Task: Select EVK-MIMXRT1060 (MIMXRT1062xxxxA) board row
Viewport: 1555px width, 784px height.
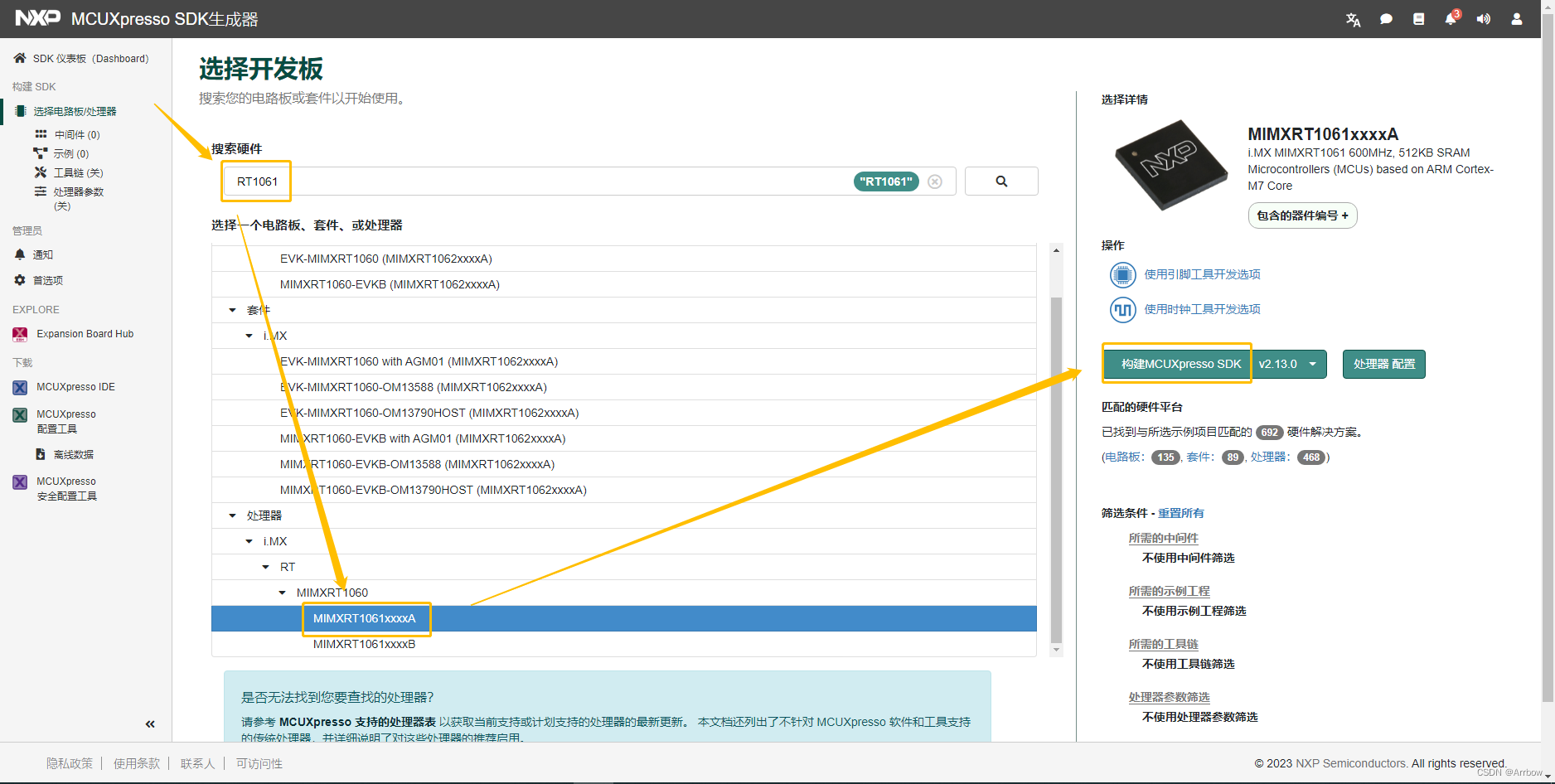Action: point(624,259)
